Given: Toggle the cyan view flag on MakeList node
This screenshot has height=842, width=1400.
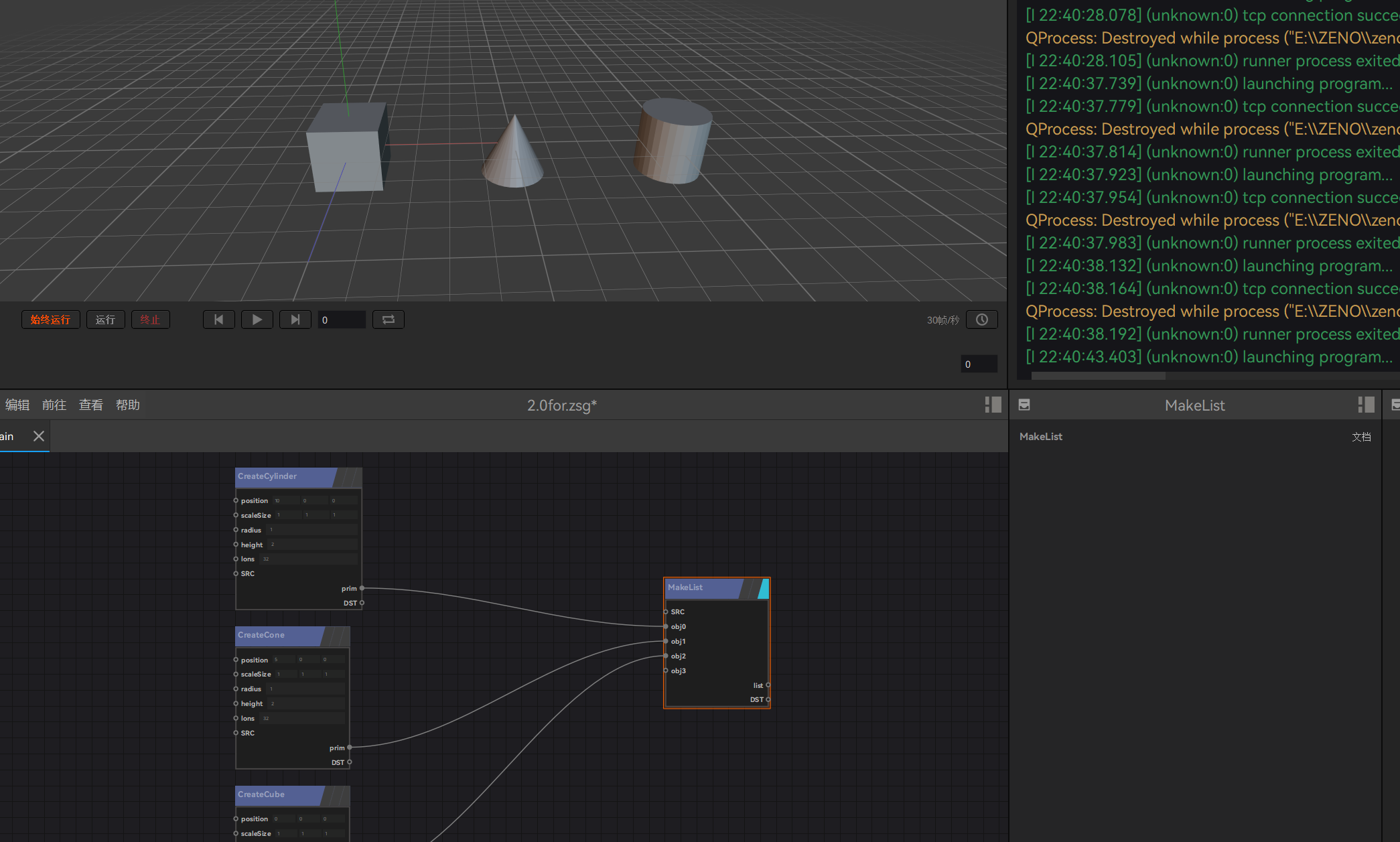Looking at the screenshot, I should tap(764, 588).
